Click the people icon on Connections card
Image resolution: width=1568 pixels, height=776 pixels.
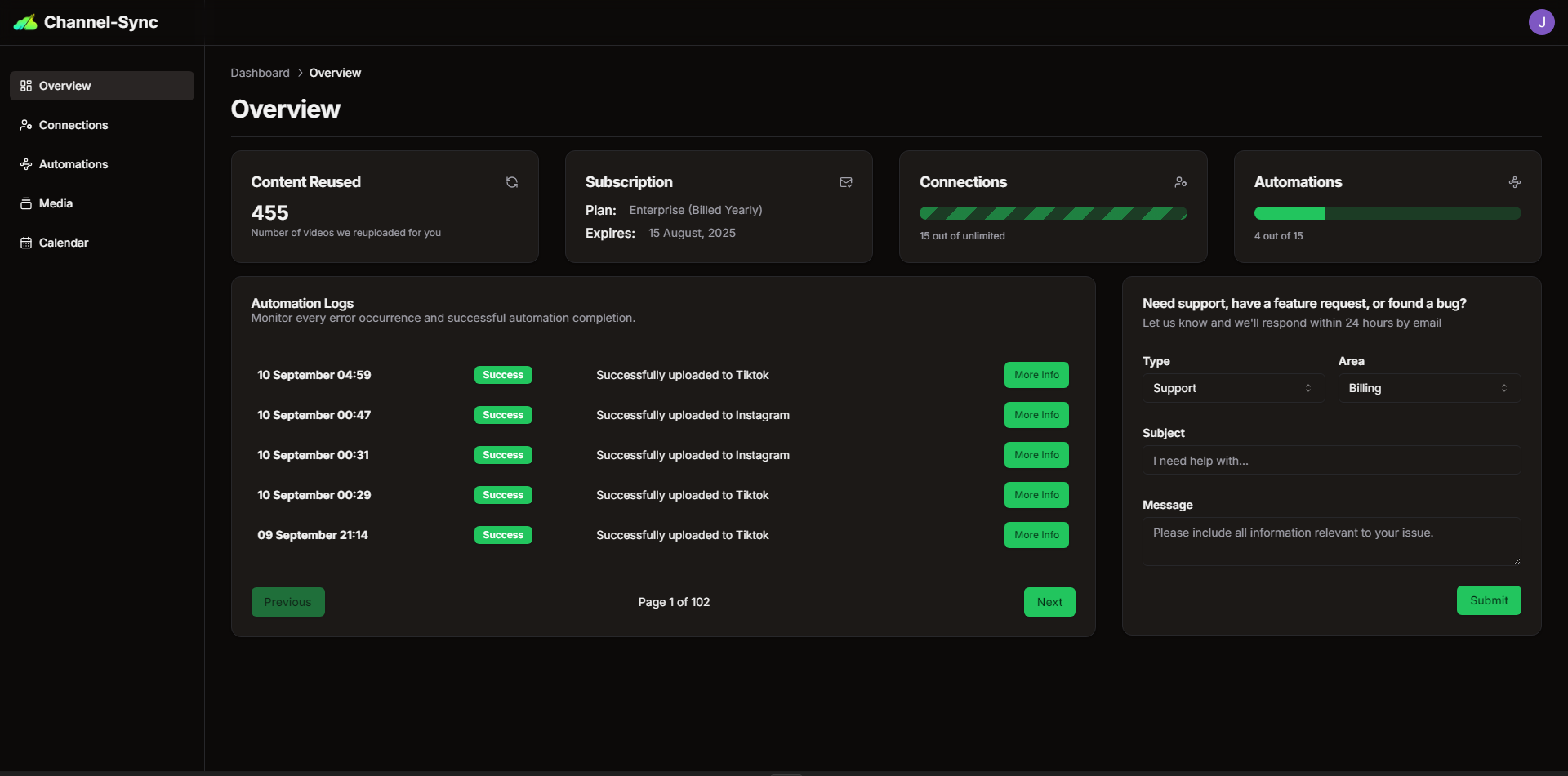[x=1181, y=182]
